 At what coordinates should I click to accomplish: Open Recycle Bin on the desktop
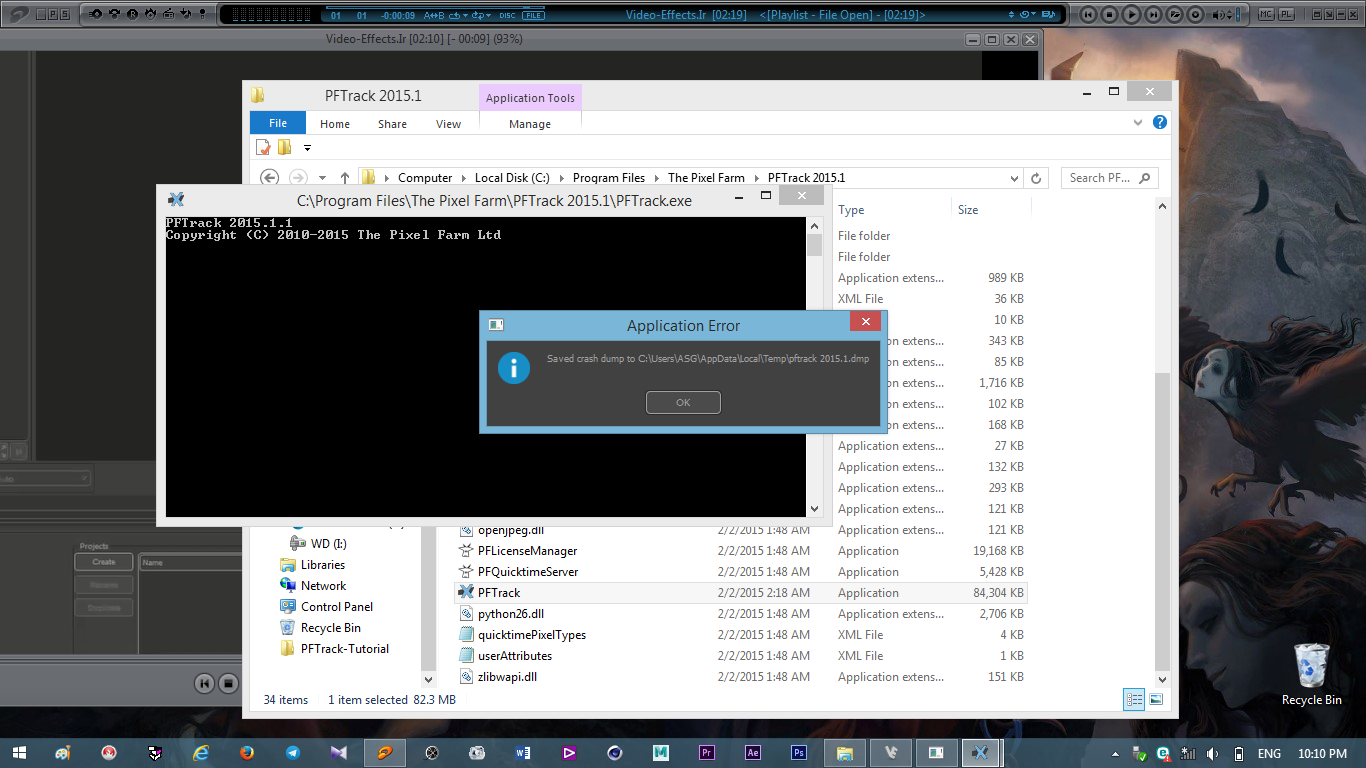(x=1311, y=674)
